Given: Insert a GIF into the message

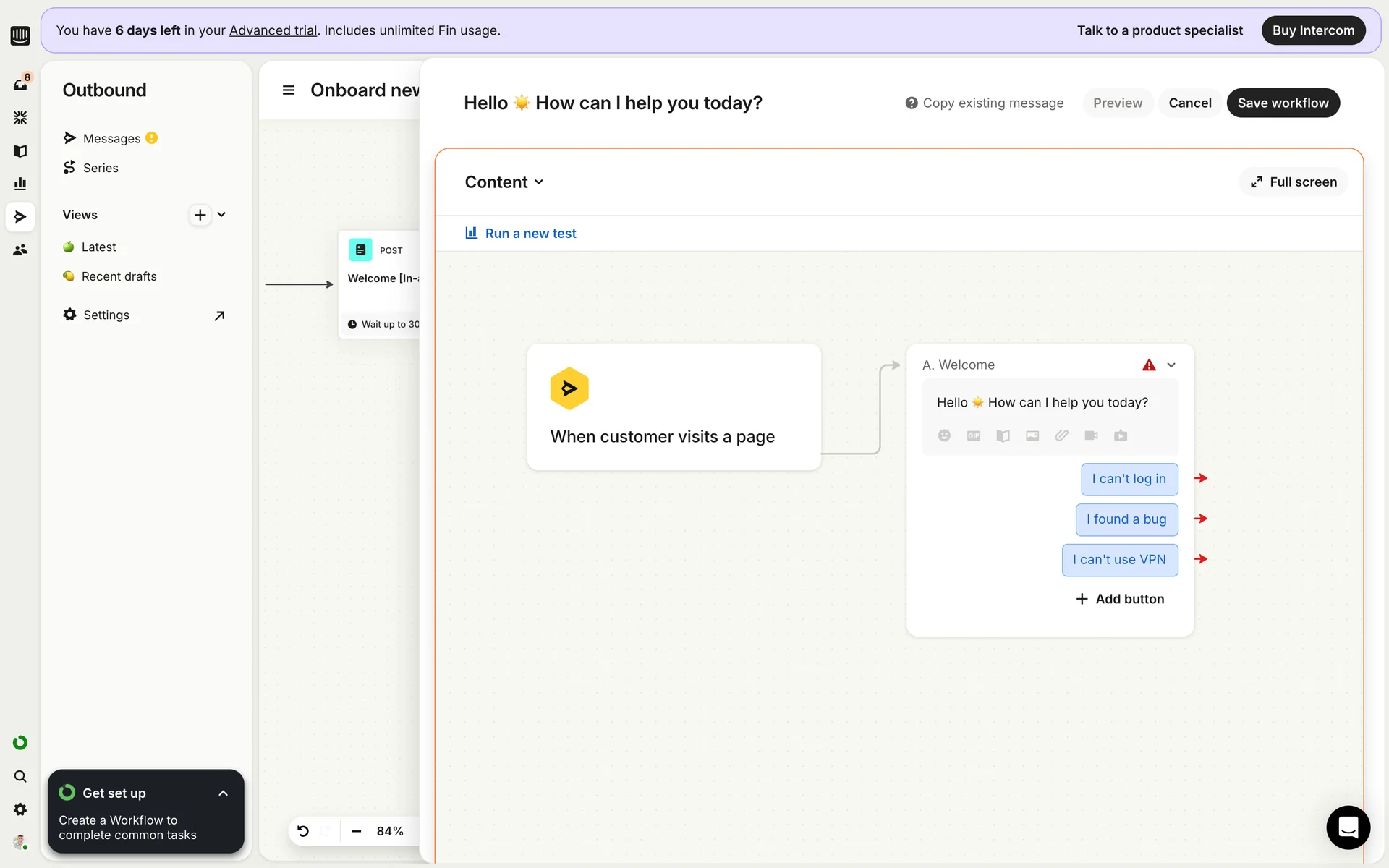Looking at the screenshot, I should pyautogui.click(x=974, y=435).
